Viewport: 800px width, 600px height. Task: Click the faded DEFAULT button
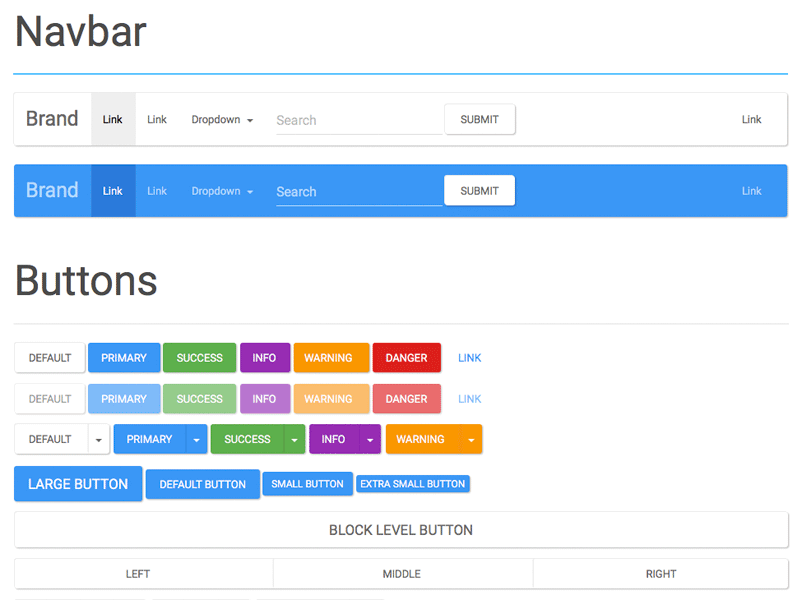49,398
